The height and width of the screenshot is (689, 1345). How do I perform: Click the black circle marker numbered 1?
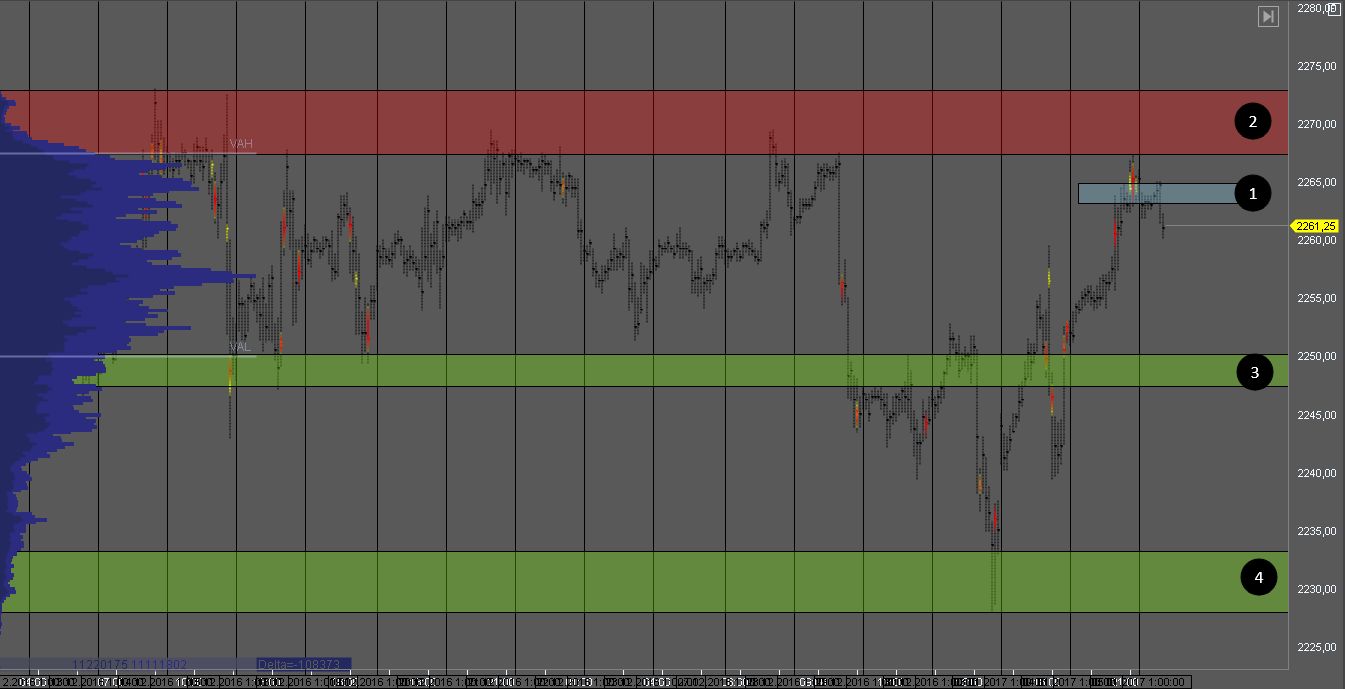point(1251,193)
